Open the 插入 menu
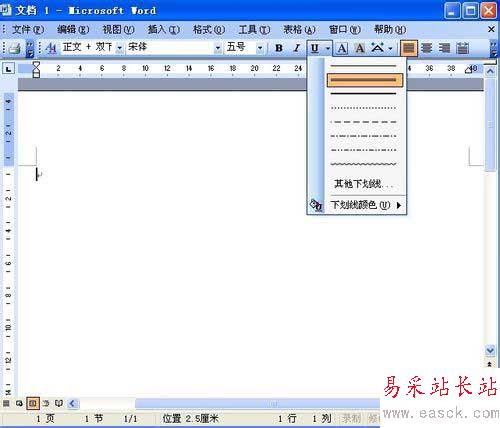The width and height of the screenshot is (500, 428). (164, 30)
